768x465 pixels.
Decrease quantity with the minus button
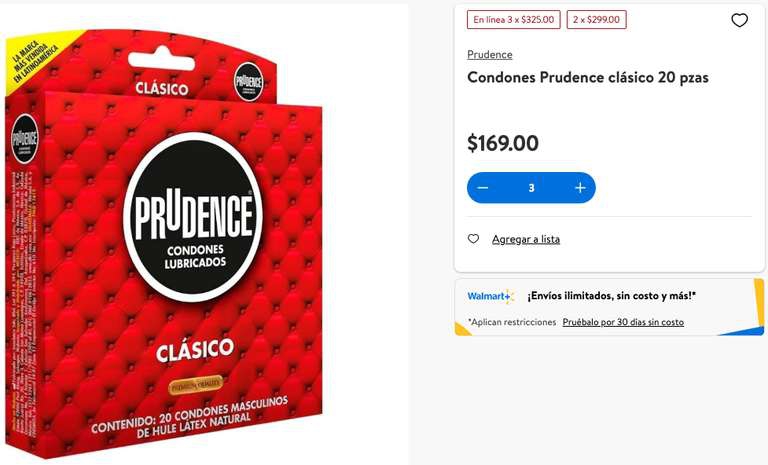[x=482, y=188]
